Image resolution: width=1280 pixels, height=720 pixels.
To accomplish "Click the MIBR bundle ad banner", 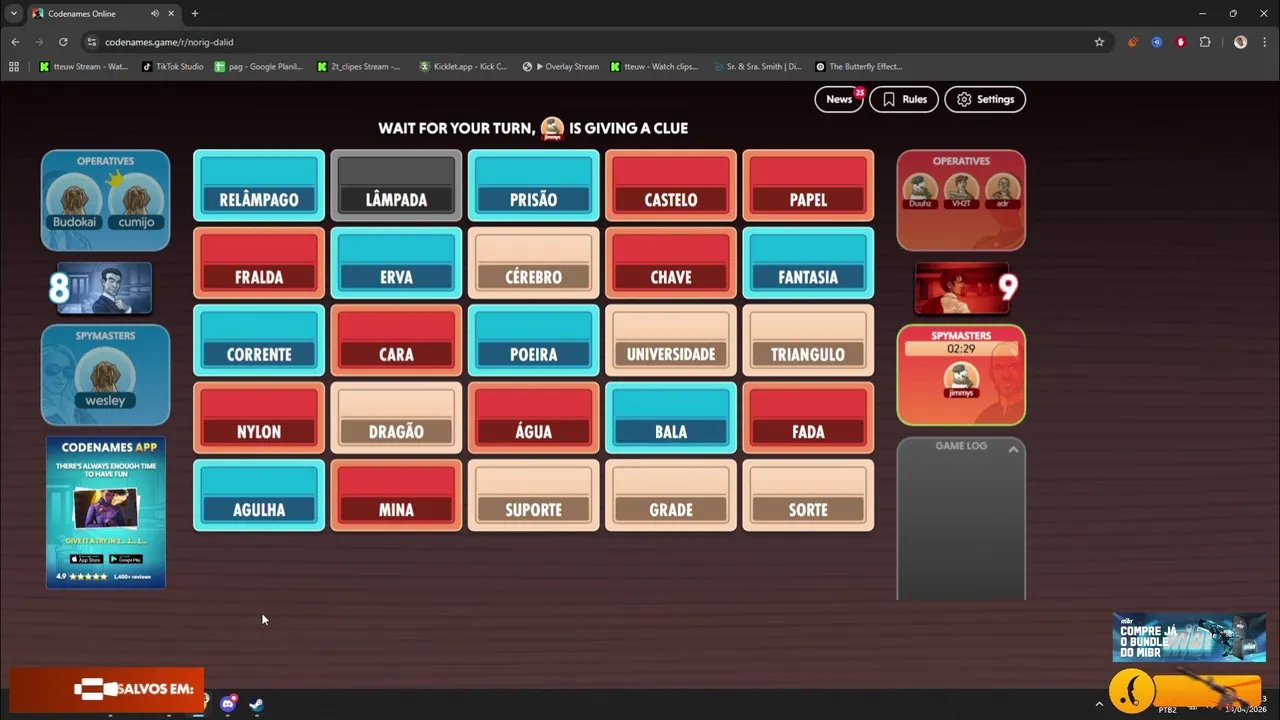I will tap(1189, 637).
